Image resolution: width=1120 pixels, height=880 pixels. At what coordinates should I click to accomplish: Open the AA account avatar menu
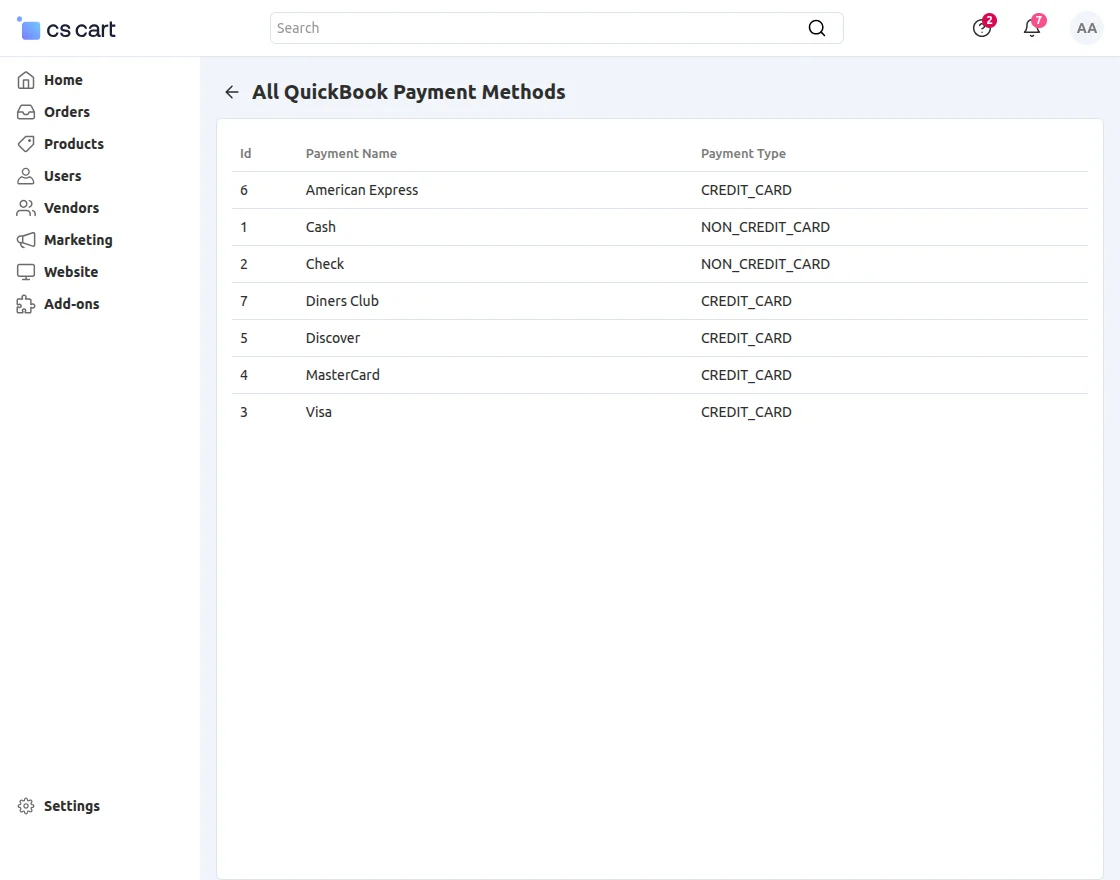tap(1087, 28)
